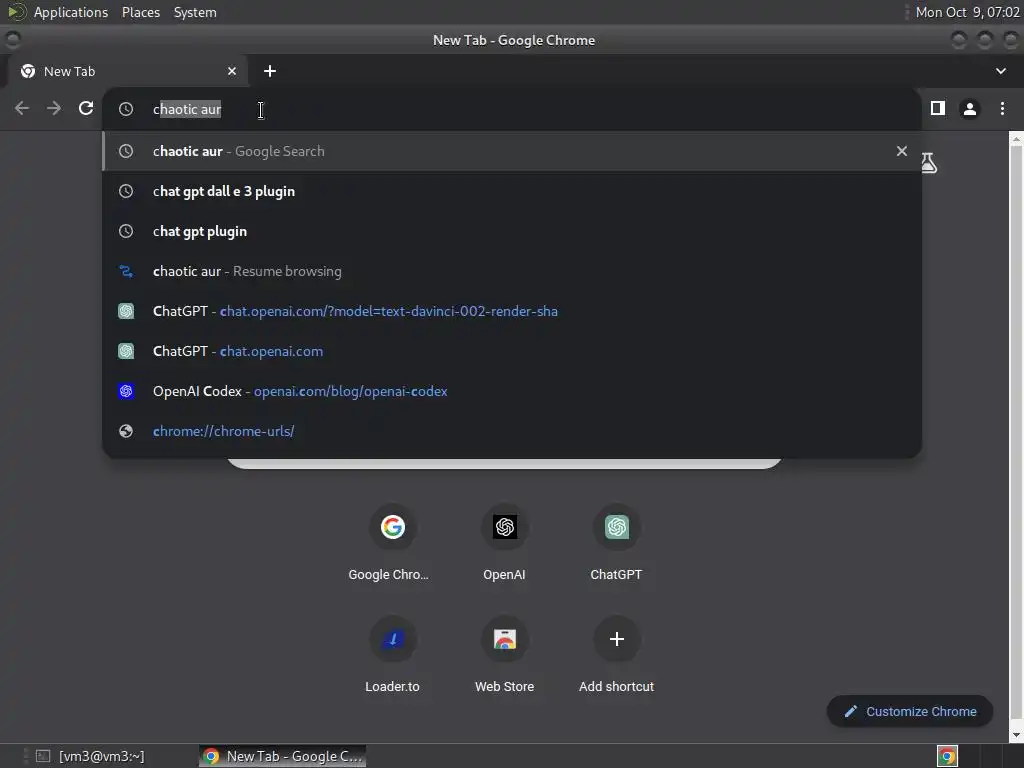The image size is (1024, 768).
Task: Open the OpenAI shortcut tile
Action: 504,543
